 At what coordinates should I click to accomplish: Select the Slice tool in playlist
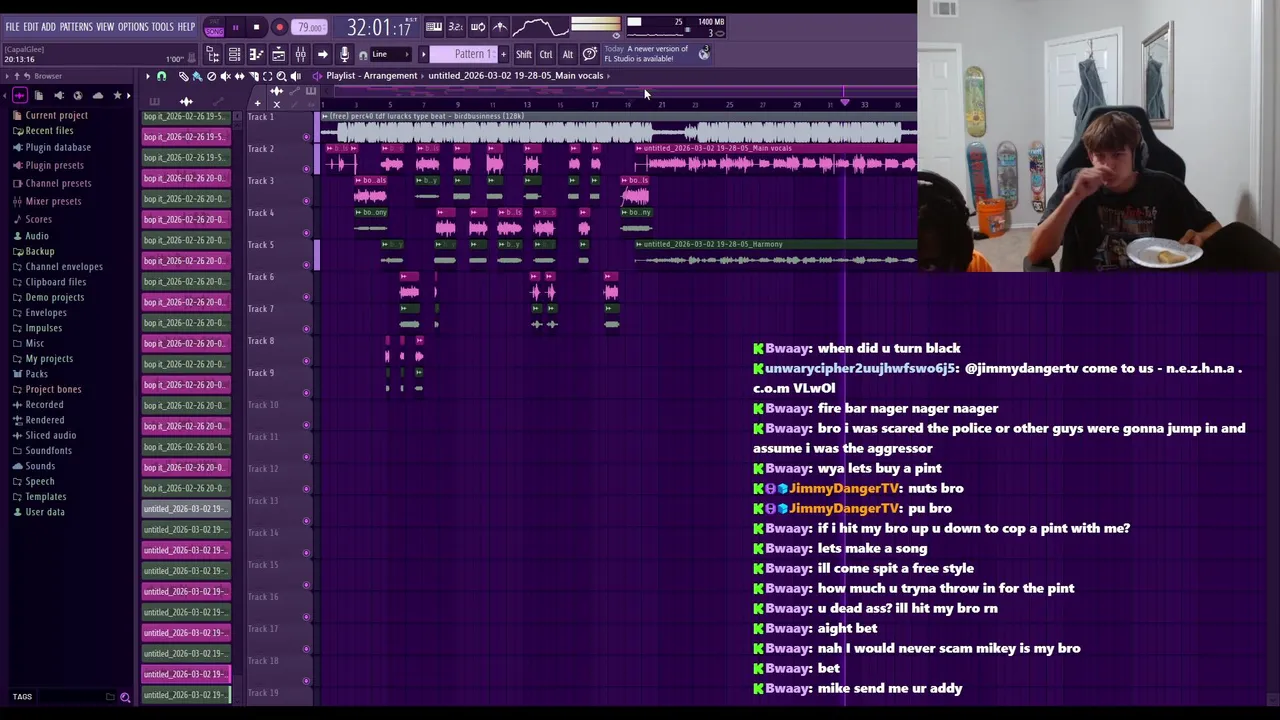click(x=253, y=76)
